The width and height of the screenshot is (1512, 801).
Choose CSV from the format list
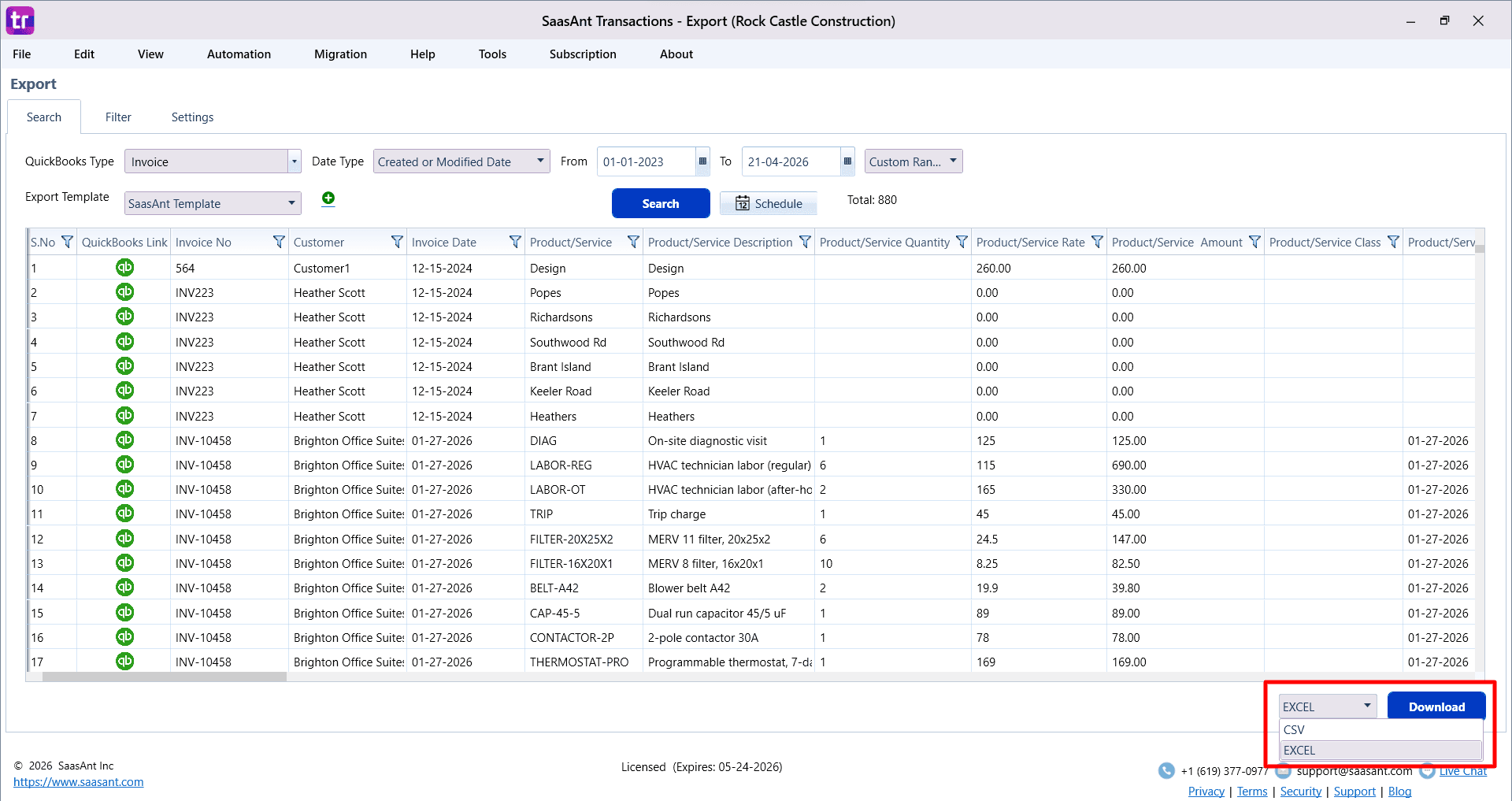click(1380, 730)
